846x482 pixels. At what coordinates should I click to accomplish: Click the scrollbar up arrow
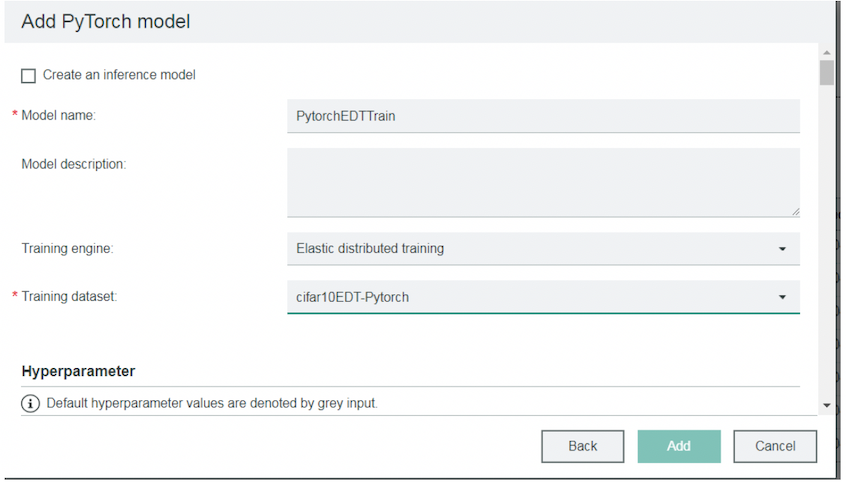[x=826, y=52]
